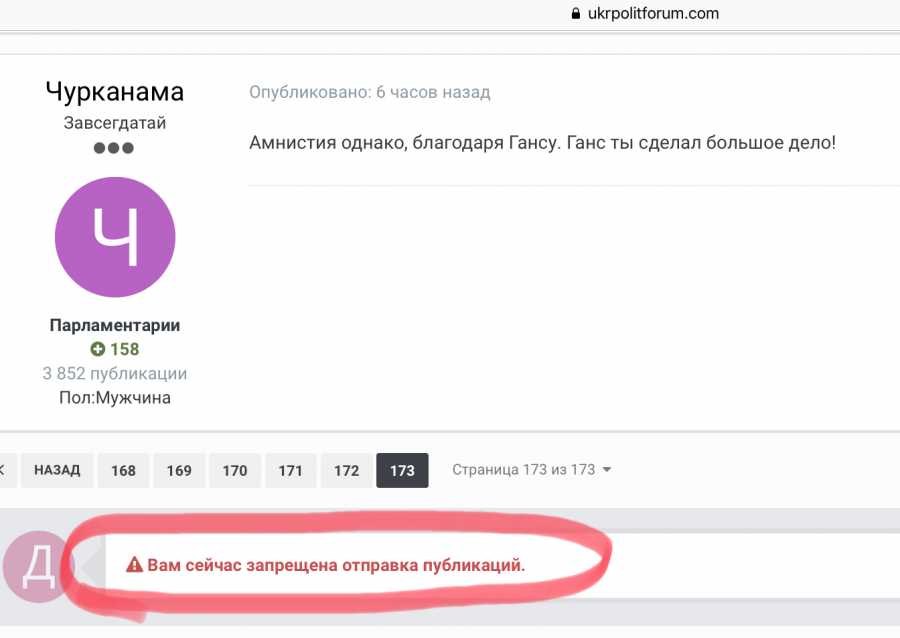Screen dimensions: 900x638
Task: Open the Страница 173 из 173 dropdown
Action: tap(531, 469)
